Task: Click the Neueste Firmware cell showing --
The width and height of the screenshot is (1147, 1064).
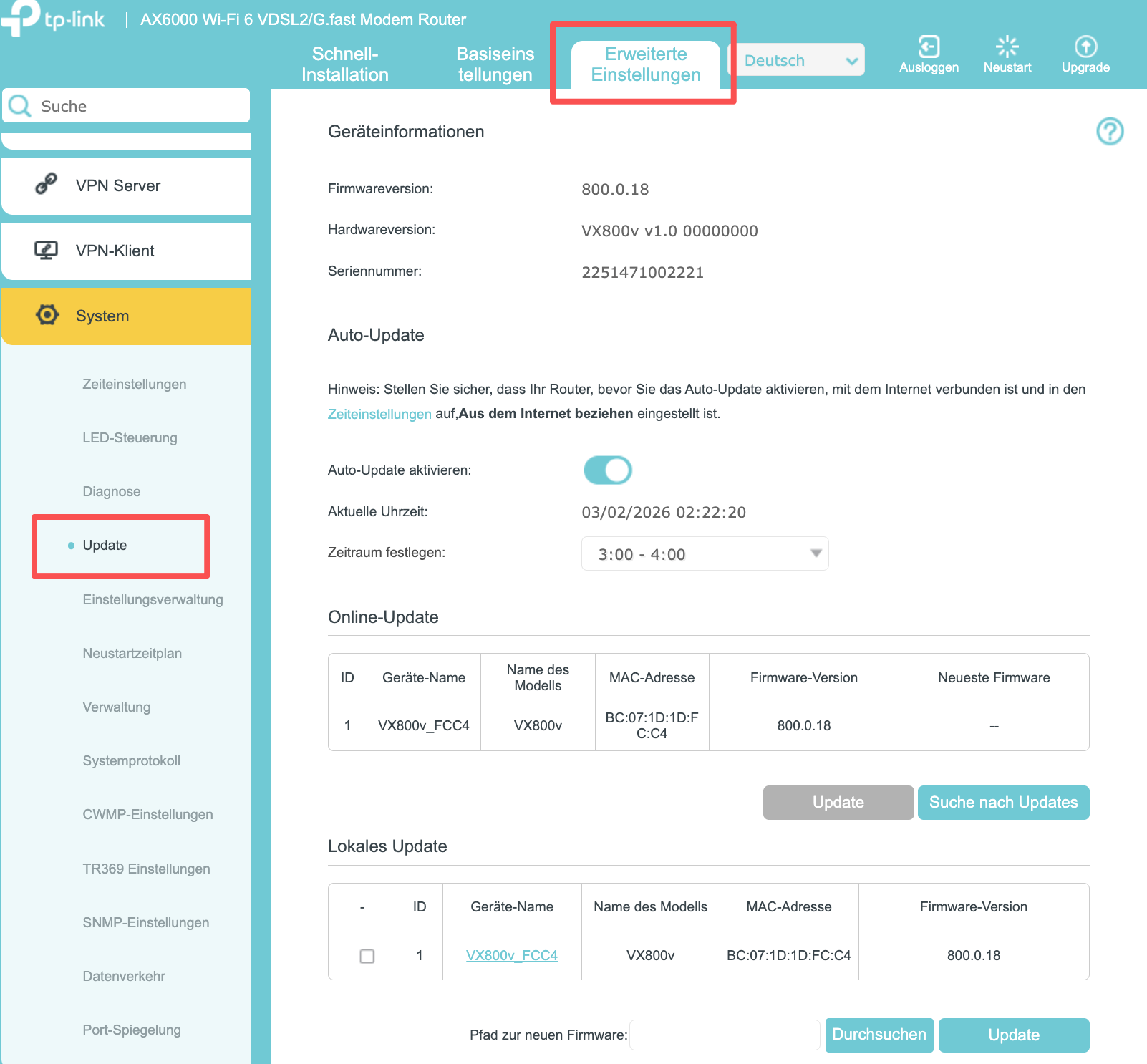Action: coord(994,726)
